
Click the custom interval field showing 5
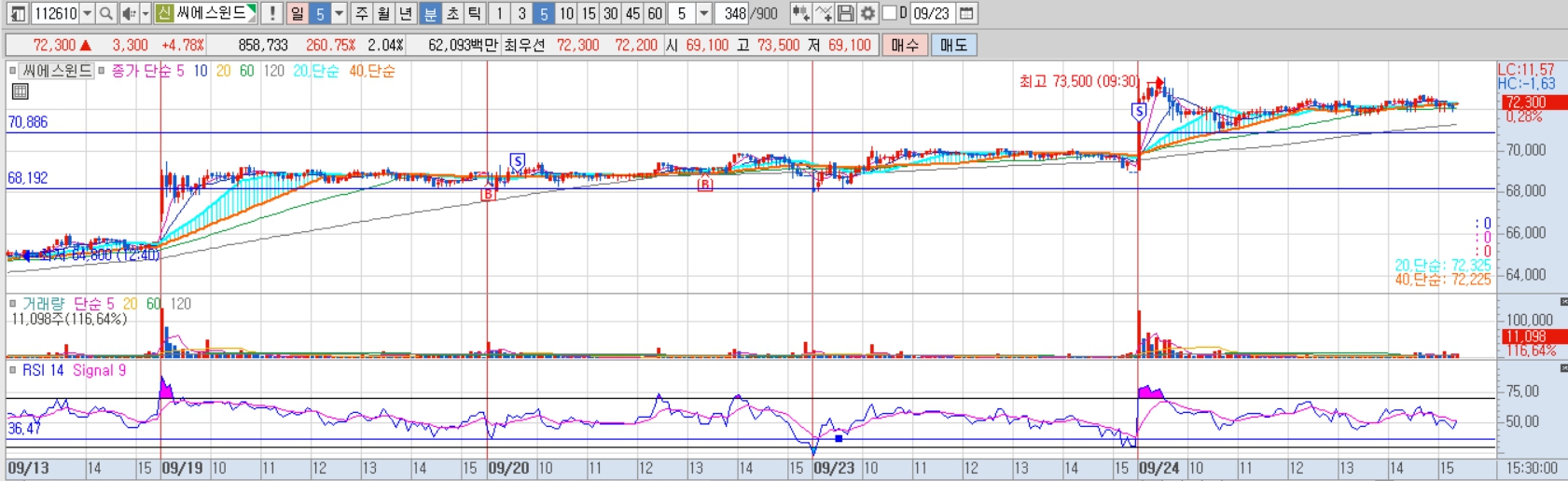(682, 13)
